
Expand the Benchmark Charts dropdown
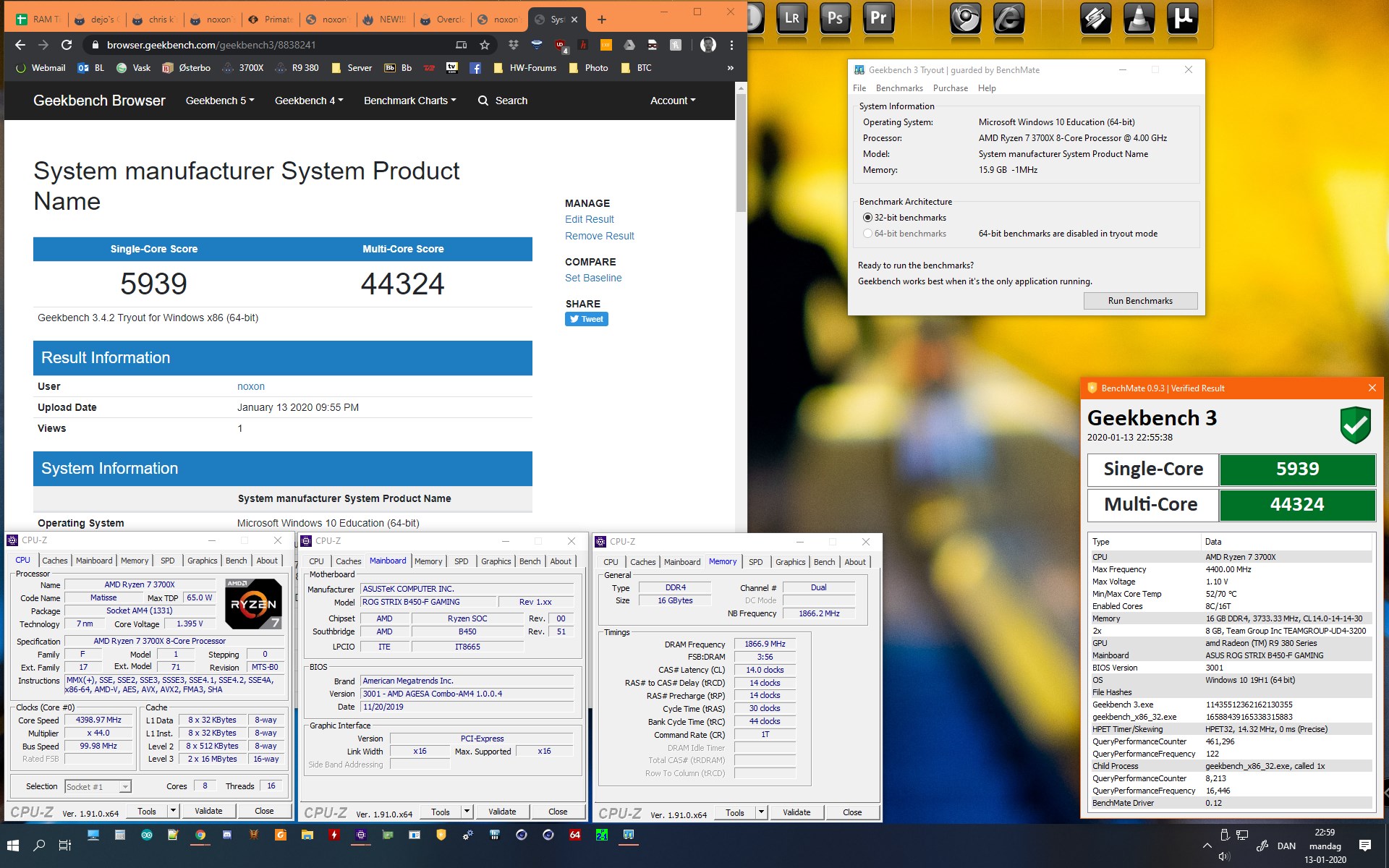pyautogui.click(x=410, y=101)
